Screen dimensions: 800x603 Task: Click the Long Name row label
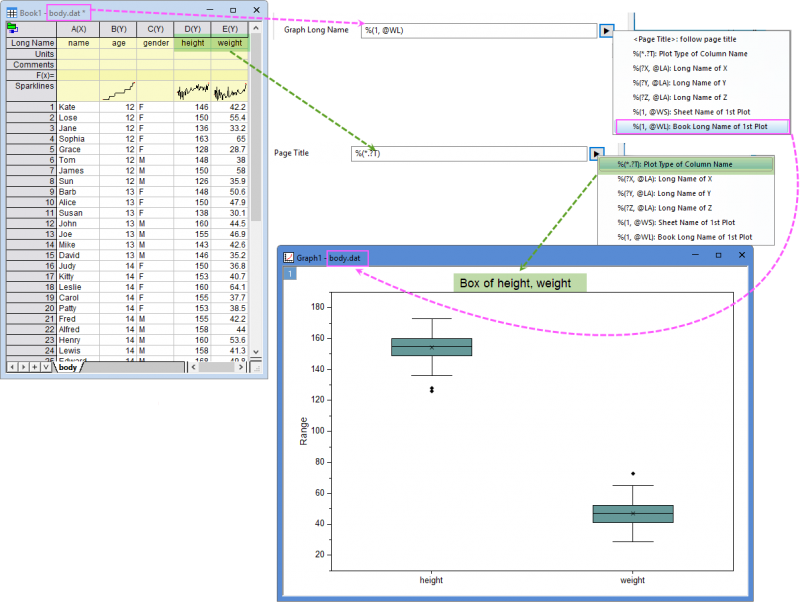click(32, 43)
